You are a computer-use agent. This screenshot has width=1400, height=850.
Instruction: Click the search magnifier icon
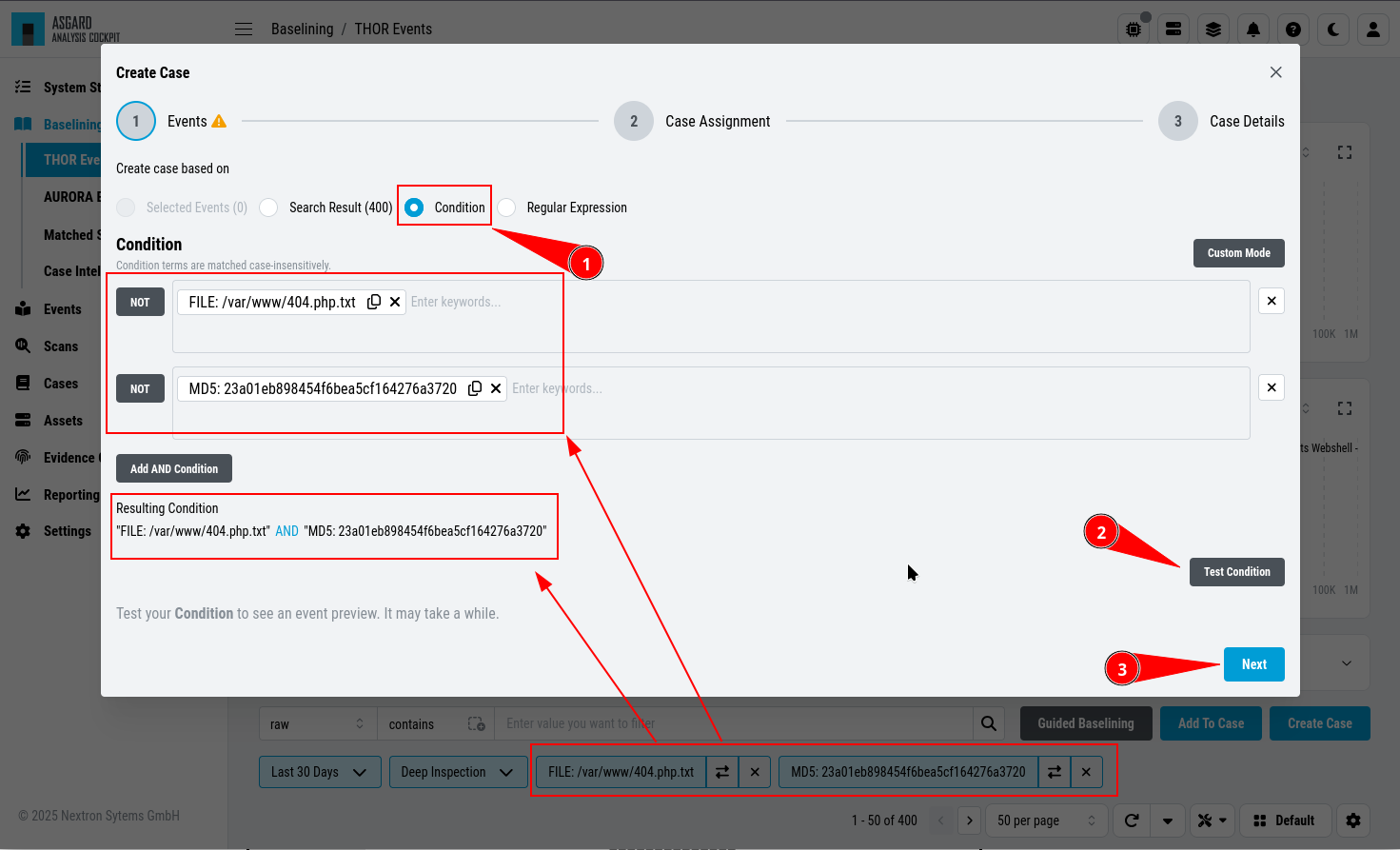click(x=990, y=724)
